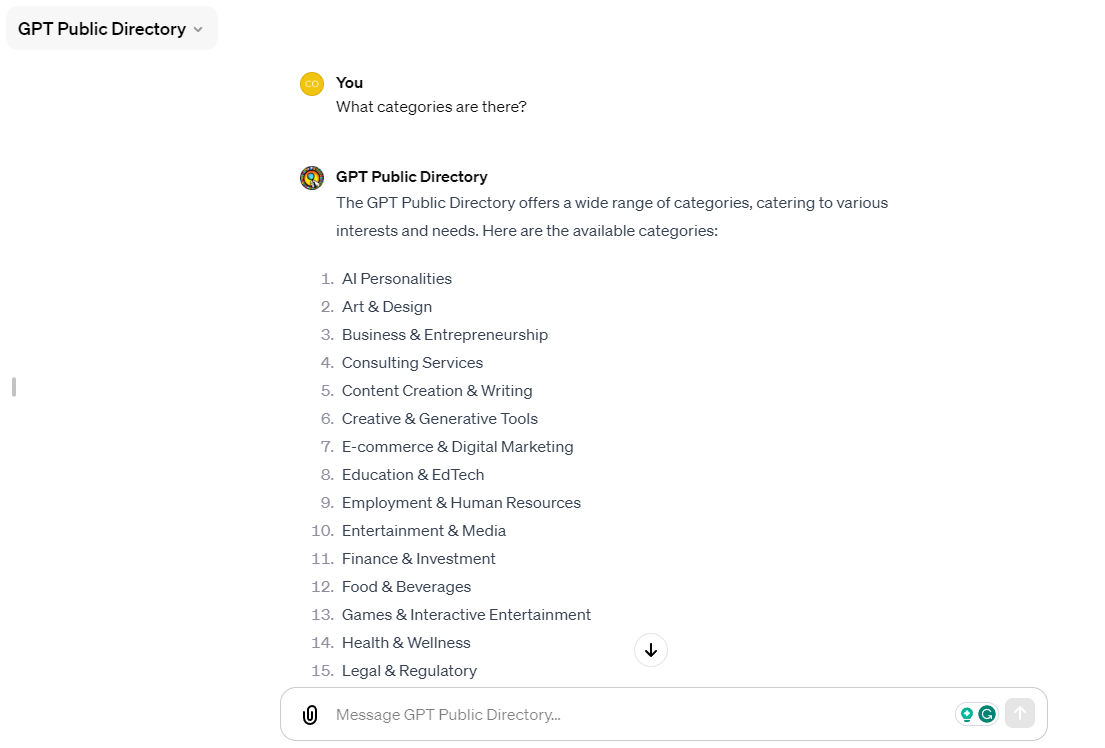Select the Art & Design category

pos(387,306)
